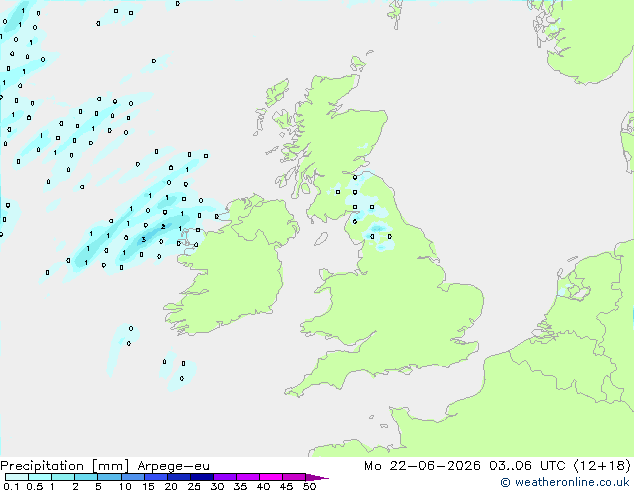Select the 25–30 mm dark navy legend box
634x490 pixels.
[202, 477]
